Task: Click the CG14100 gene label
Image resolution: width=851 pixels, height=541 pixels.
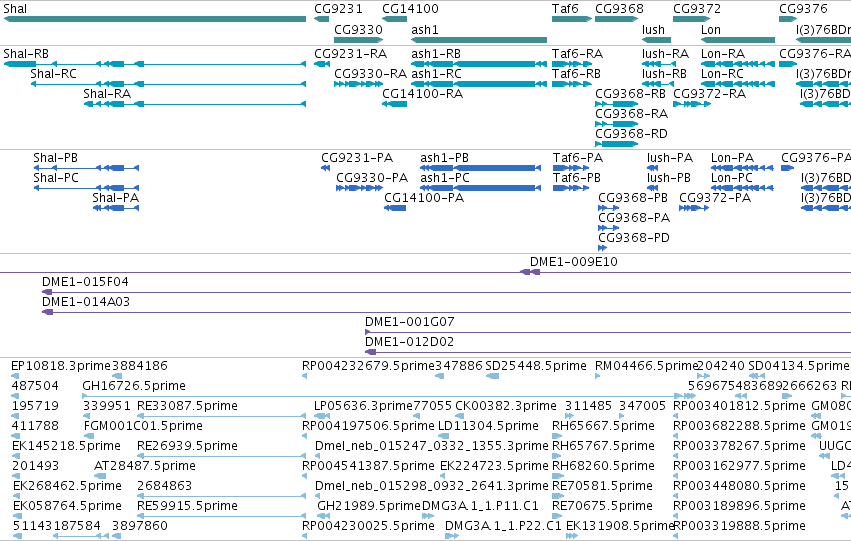Action: tap(410, 9)
